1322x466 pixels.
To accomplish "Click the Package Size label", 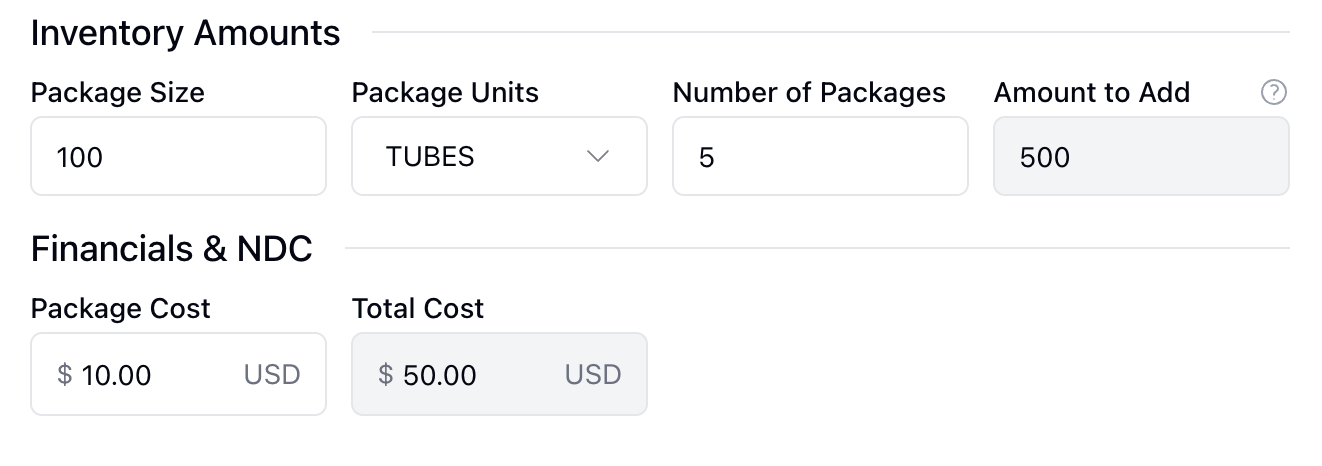I will point(118,93).
